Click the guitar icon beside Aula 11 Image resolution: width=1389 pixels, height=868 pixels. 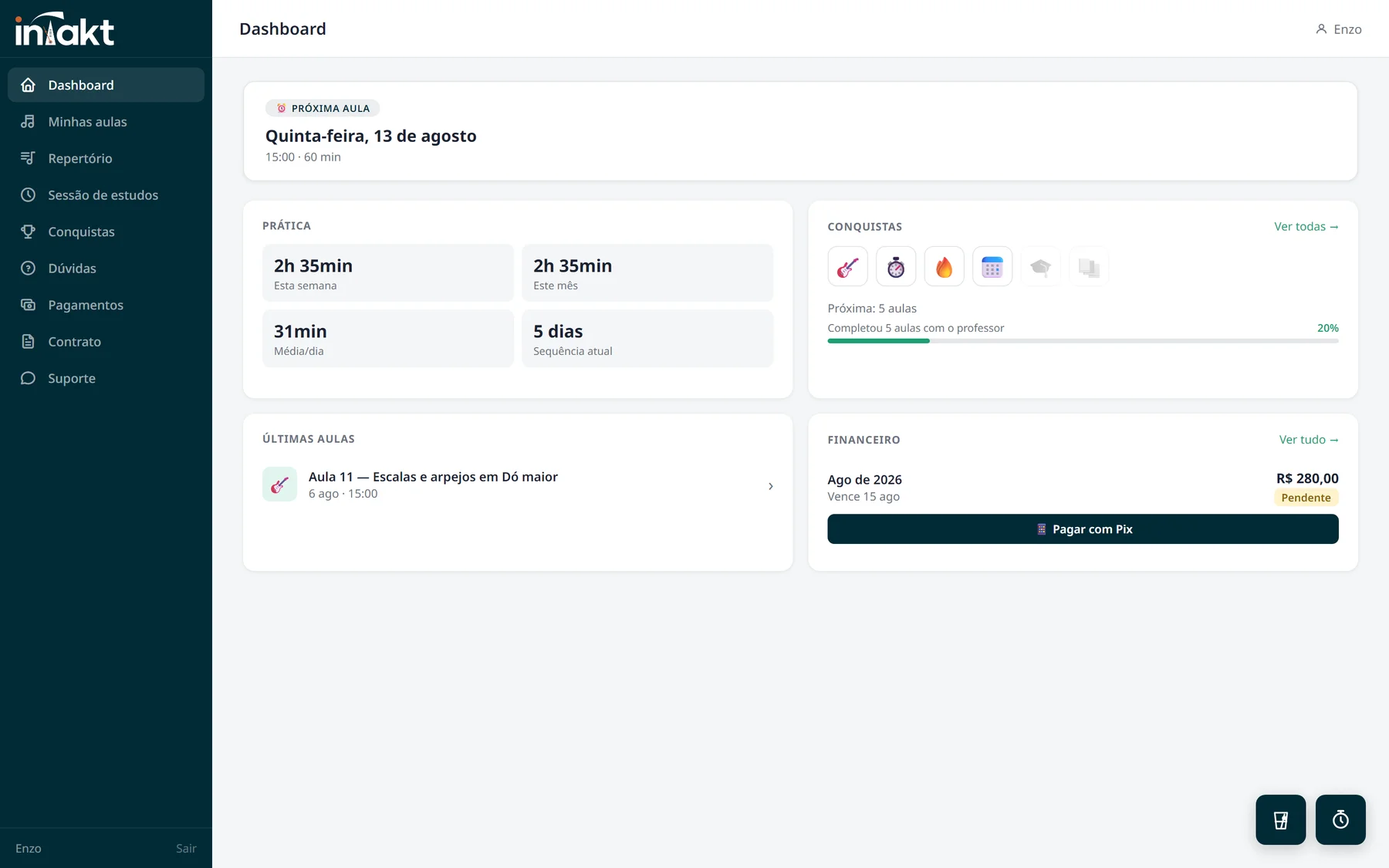pos(279,485)
